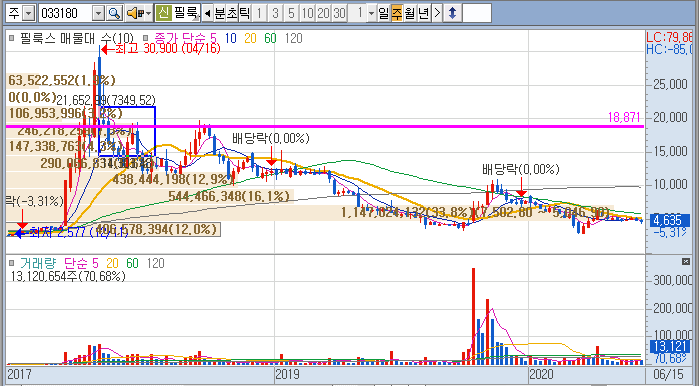699x386 pixels.
Task: Switch to 초 second chart
Action: pyautogui.click(x=232, y=13)
